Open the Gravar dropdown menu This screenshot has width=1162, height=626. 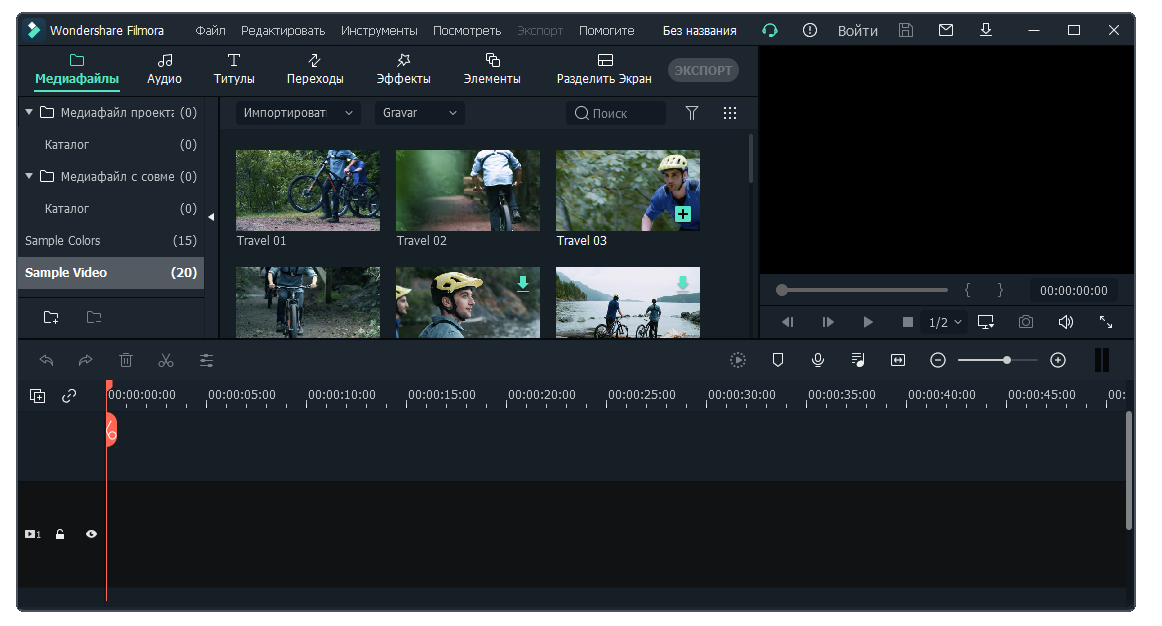click(x=419, y=113)
